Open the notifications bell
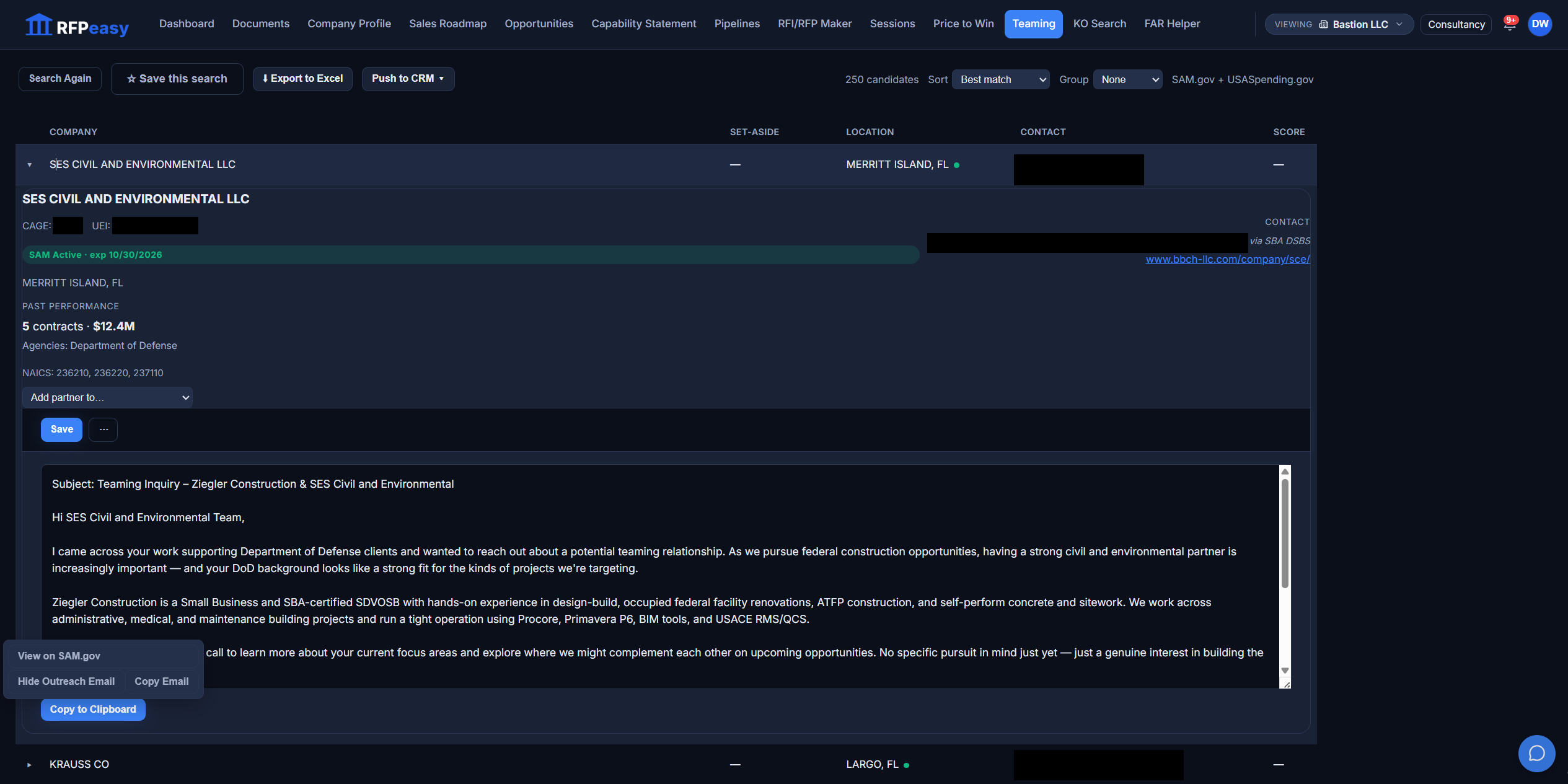This screenshot has height=784, width=1568. 1510,24
